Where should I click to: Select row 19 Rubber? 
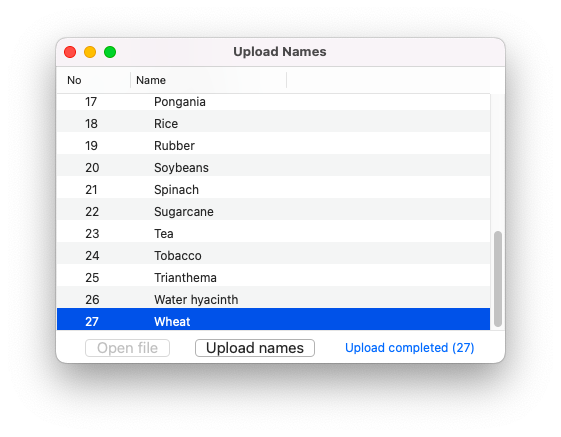click(x=273, y=146)
